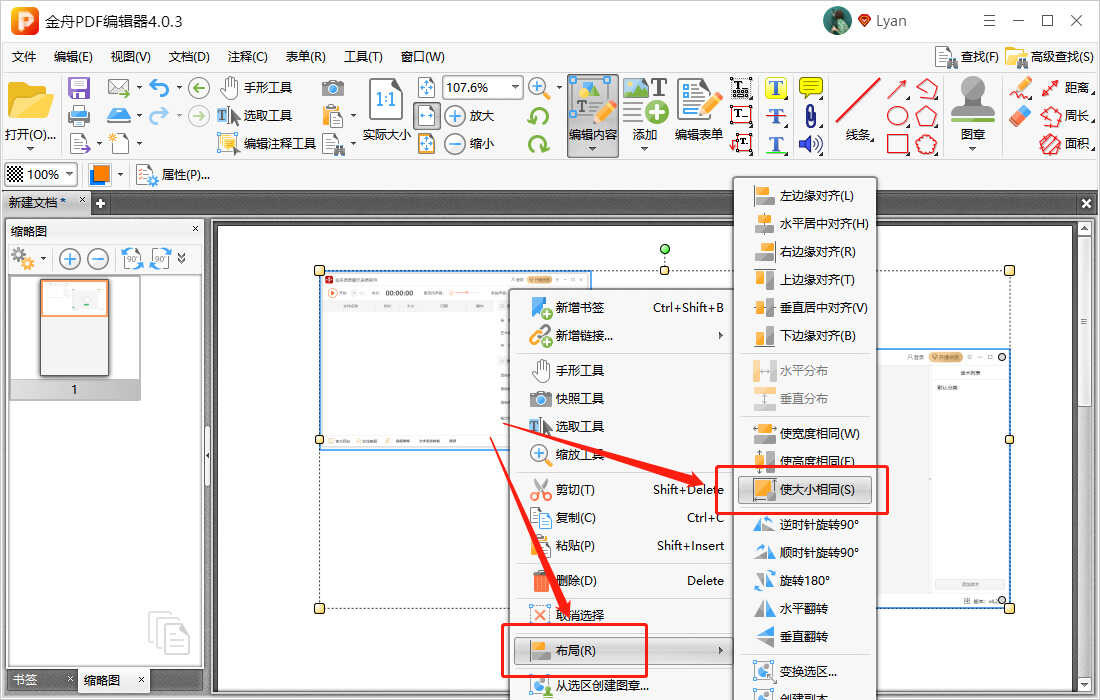Choose 顺时针旋转90° in submenu
Screen dimensions: 1100x700
pos(805,552)
